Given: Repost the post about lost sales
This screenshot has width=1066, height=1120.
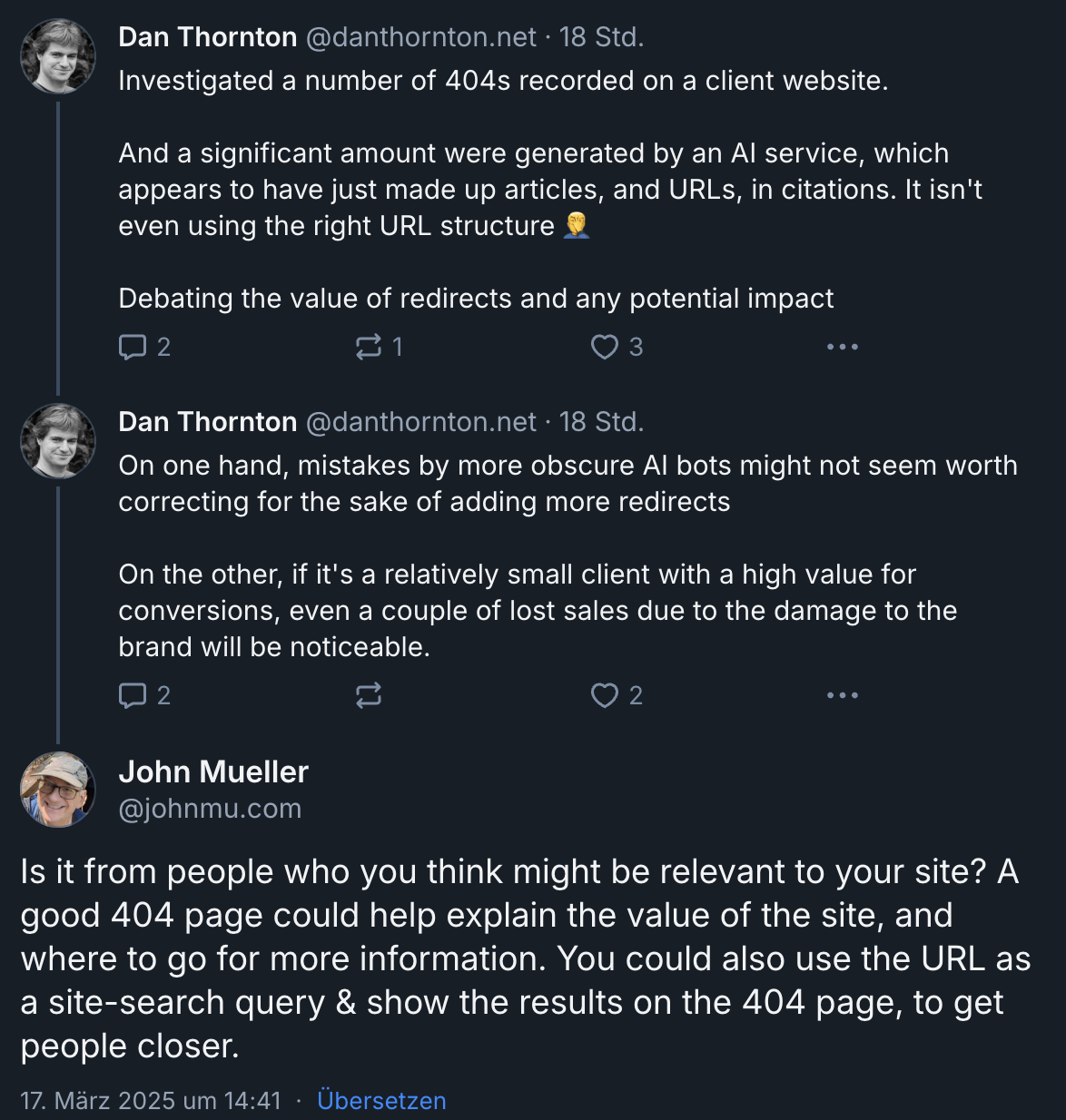Looking at the screenshot, I should point(369,695).
